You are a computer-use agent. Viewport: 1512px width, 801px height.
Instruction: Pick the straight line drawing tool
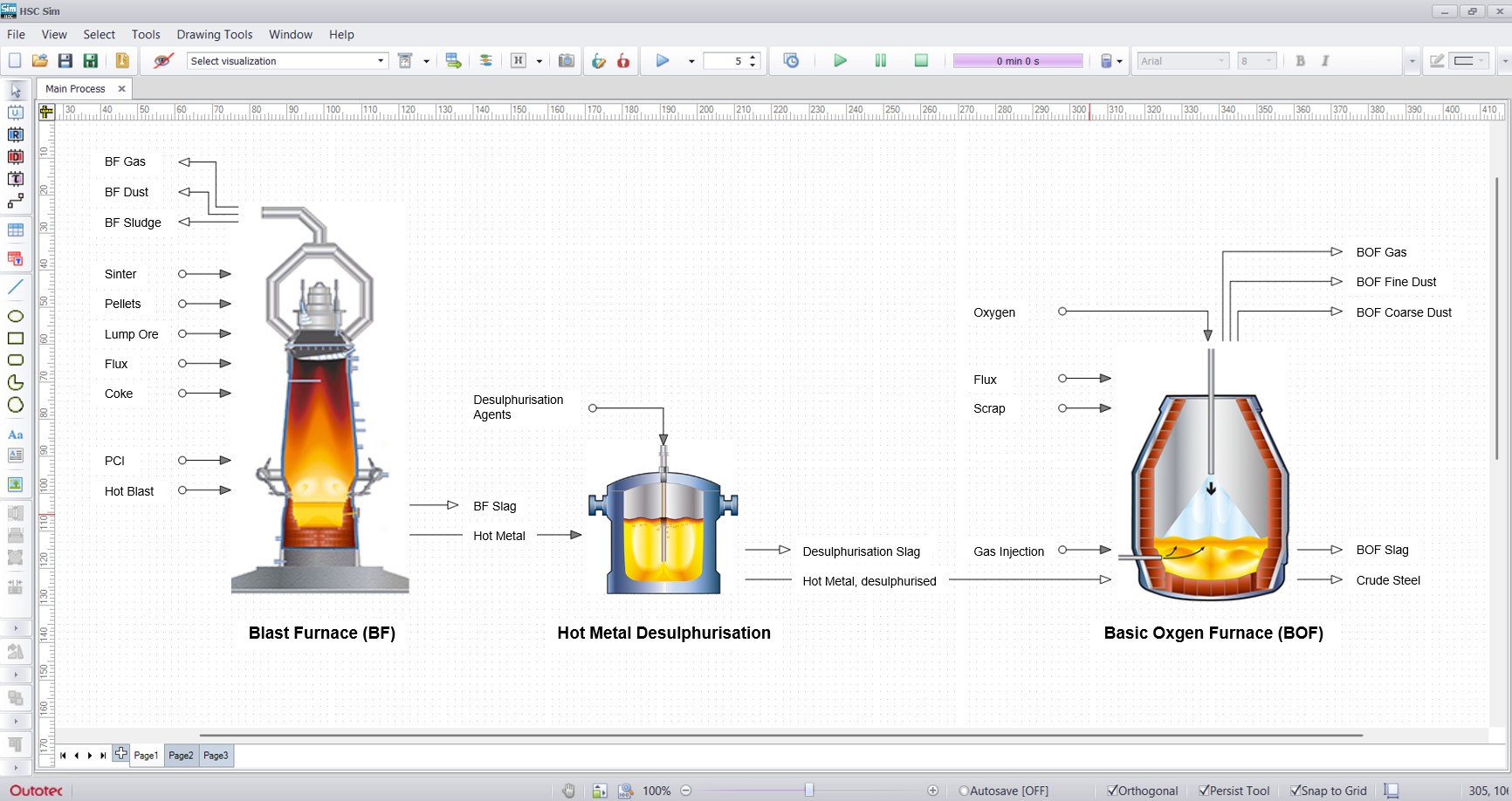tap(15, 286)
